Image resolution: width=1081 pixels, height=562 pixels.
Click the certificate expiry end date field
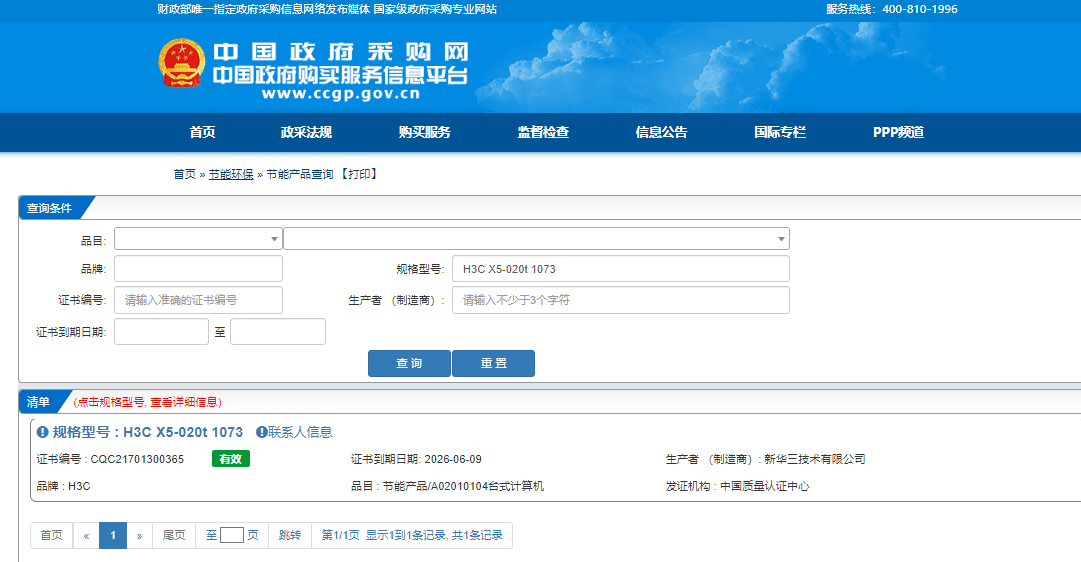coord(278,332)
